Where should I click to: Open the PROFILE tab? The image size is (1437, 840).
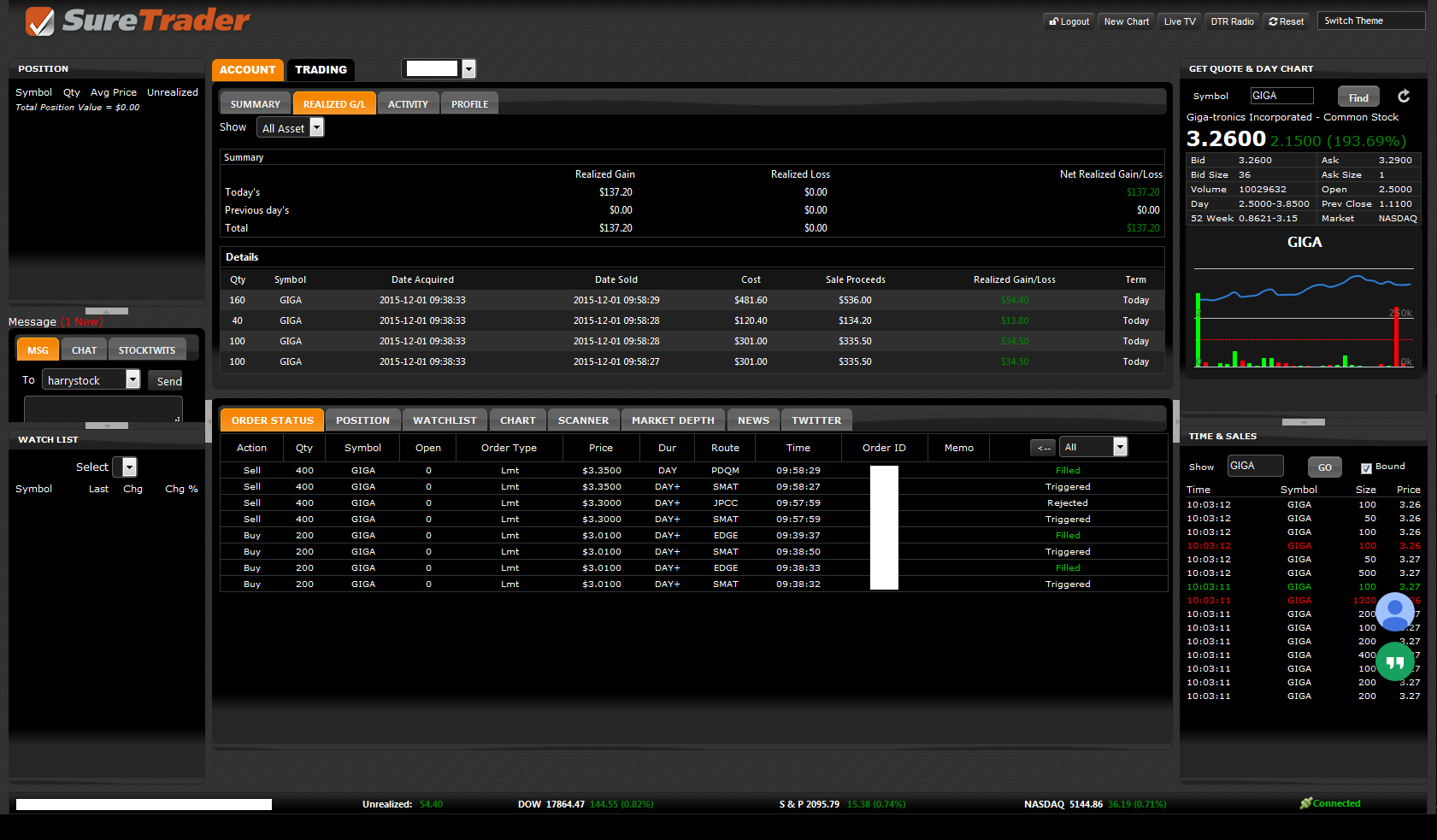coord(469,103)
